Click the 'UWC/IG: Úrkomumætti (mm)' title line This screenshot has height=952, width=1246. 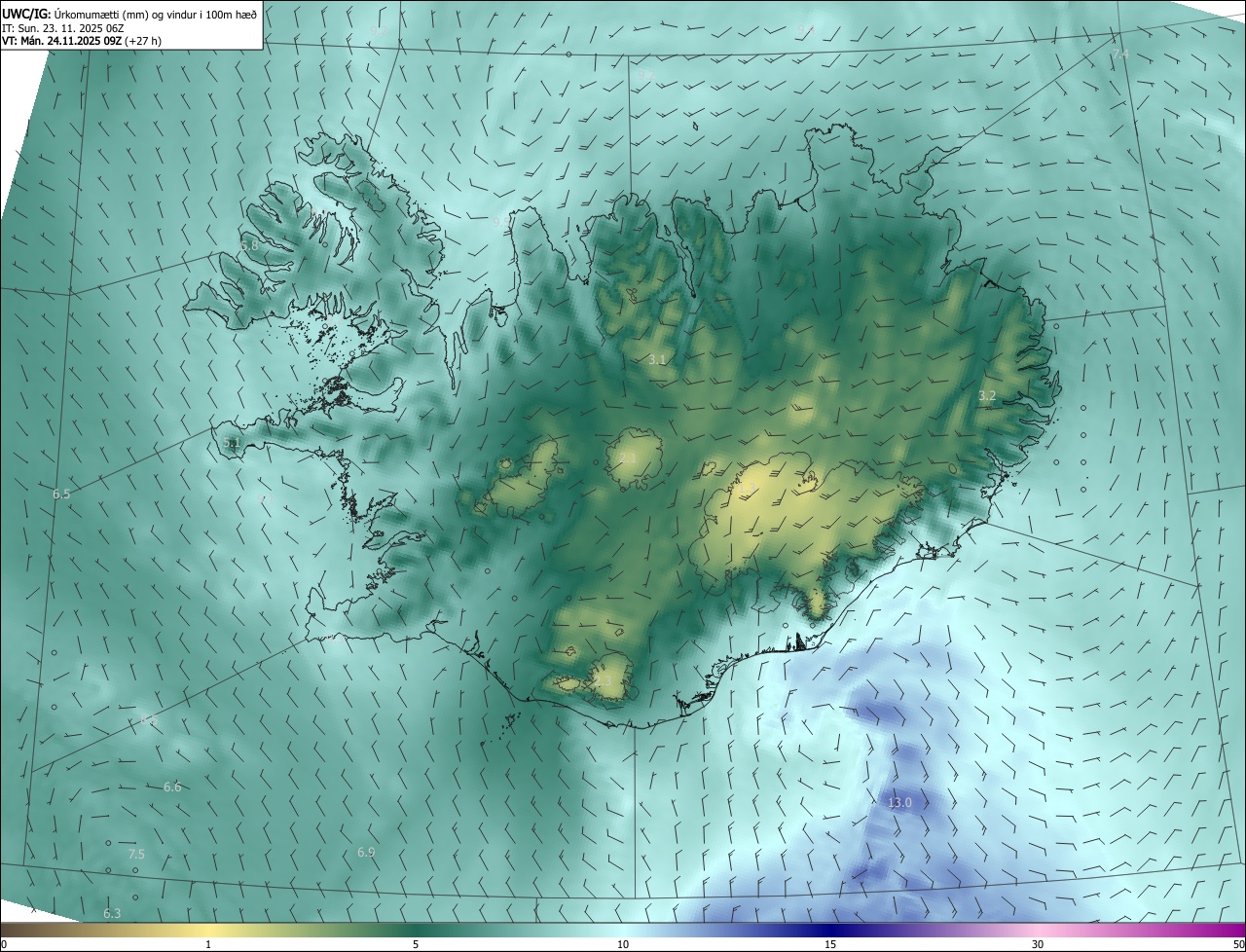pyautogui.click(x=130, y=14)
